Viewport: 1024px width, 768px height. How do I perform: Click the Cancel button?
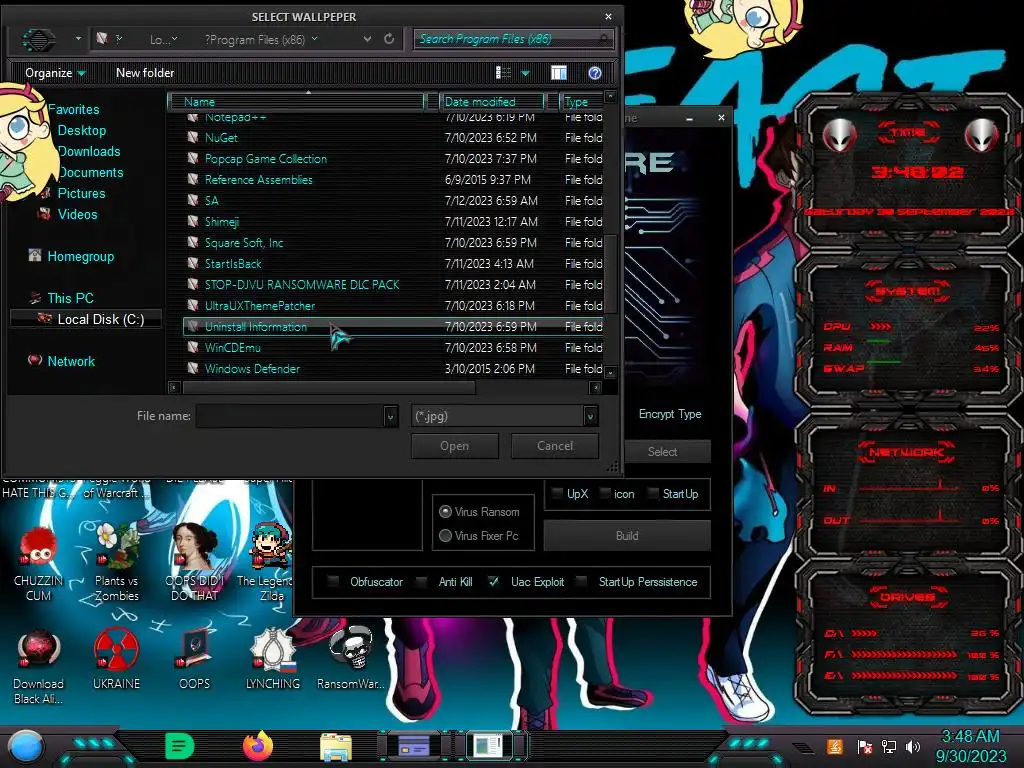(x=554, y=446)
